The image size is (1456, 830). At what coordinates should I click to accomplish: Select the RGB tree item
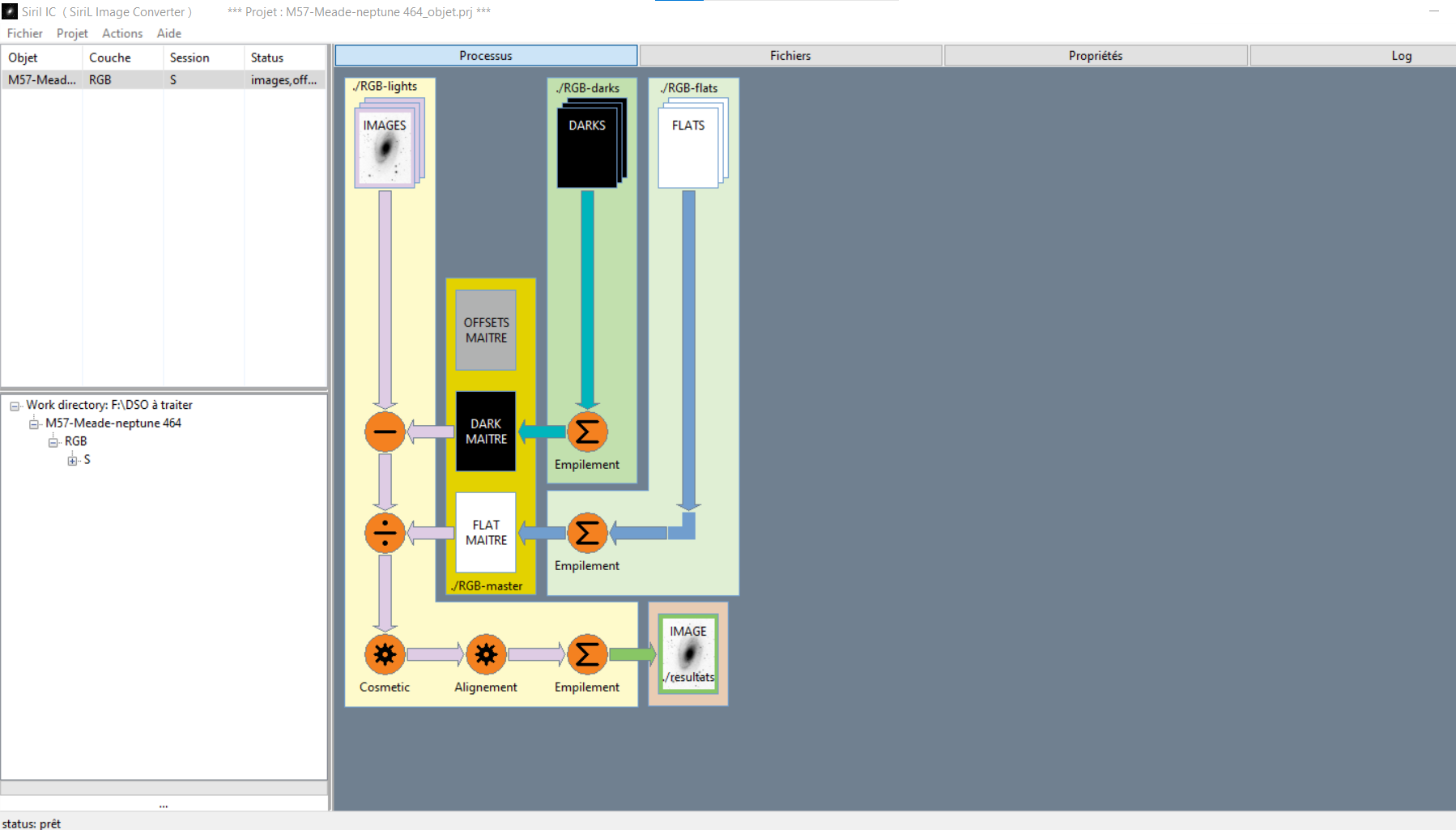75,441
